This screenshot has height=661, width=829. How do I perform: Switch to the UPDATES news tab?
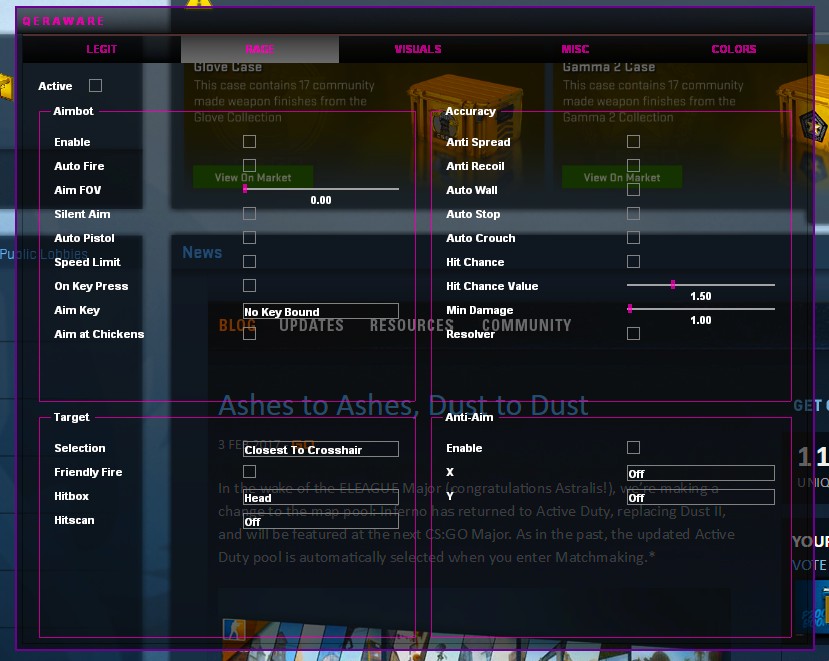311,325
